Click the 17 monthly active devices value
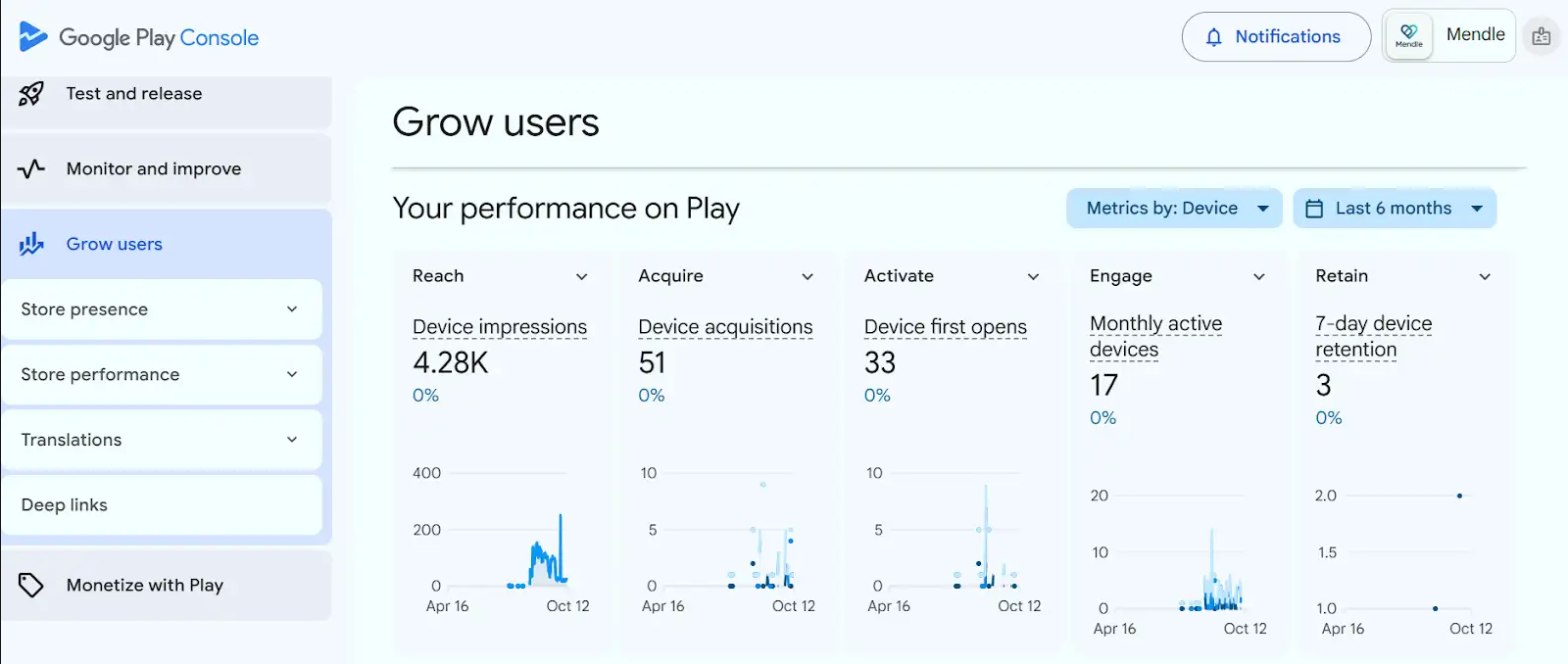1568x664 pixels. pos(1103,386)
